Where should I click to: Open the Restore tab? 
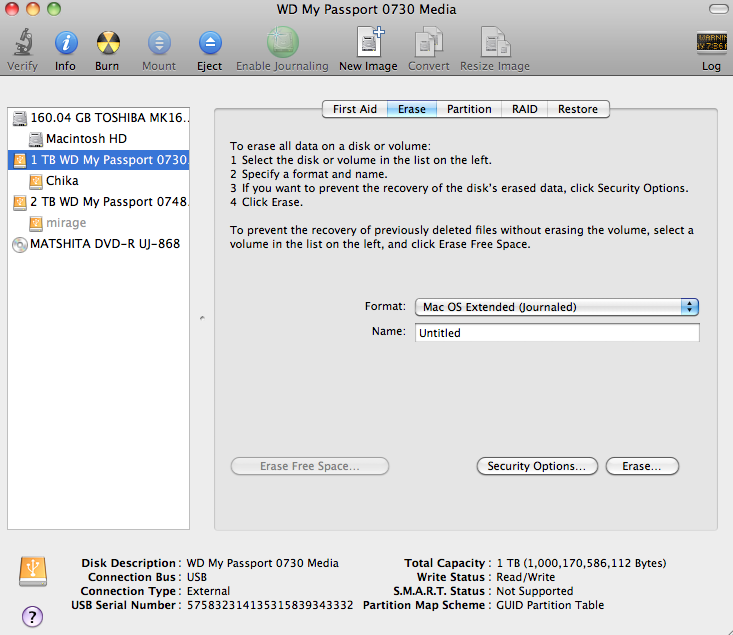pos(578,109)
